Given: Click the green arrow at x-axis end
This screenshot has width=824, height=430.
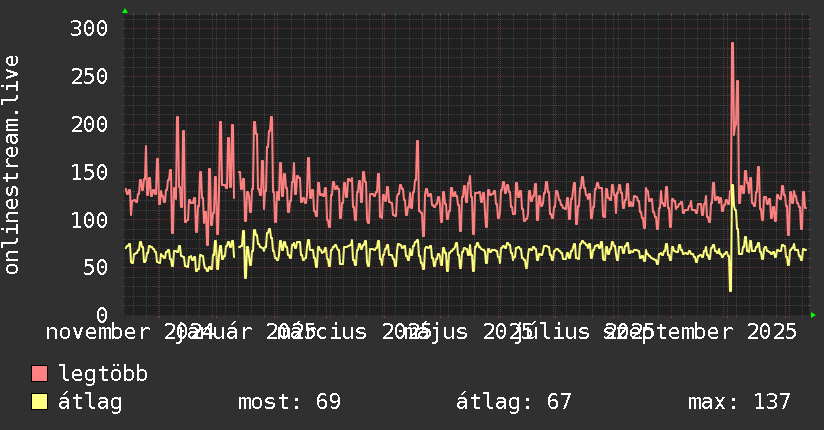Looking at the screenshot, I should (813, 315).
